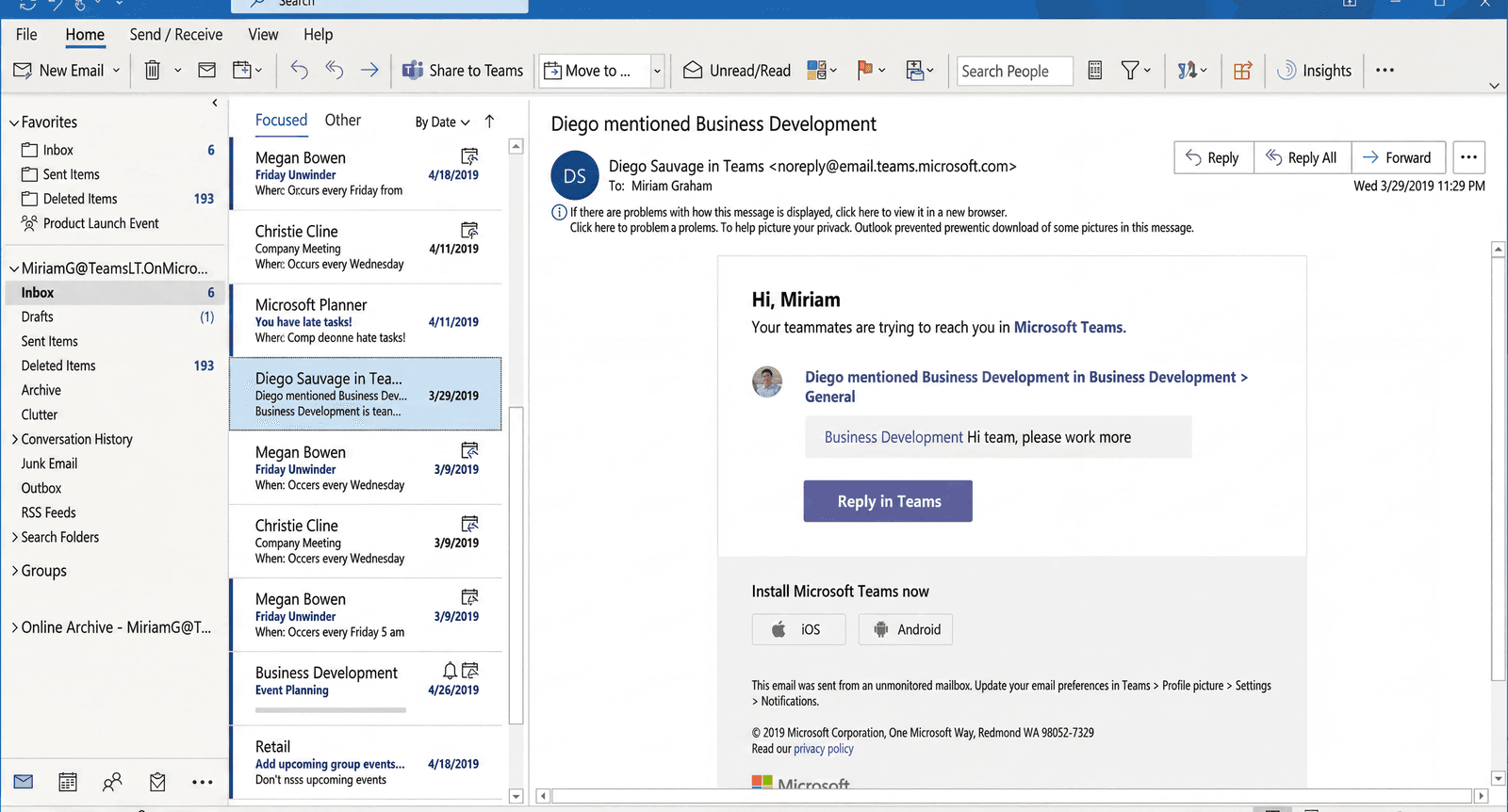Switch to People view in bottom navigation
This screenshot has height=812, width=1508.
click(112, 782)
